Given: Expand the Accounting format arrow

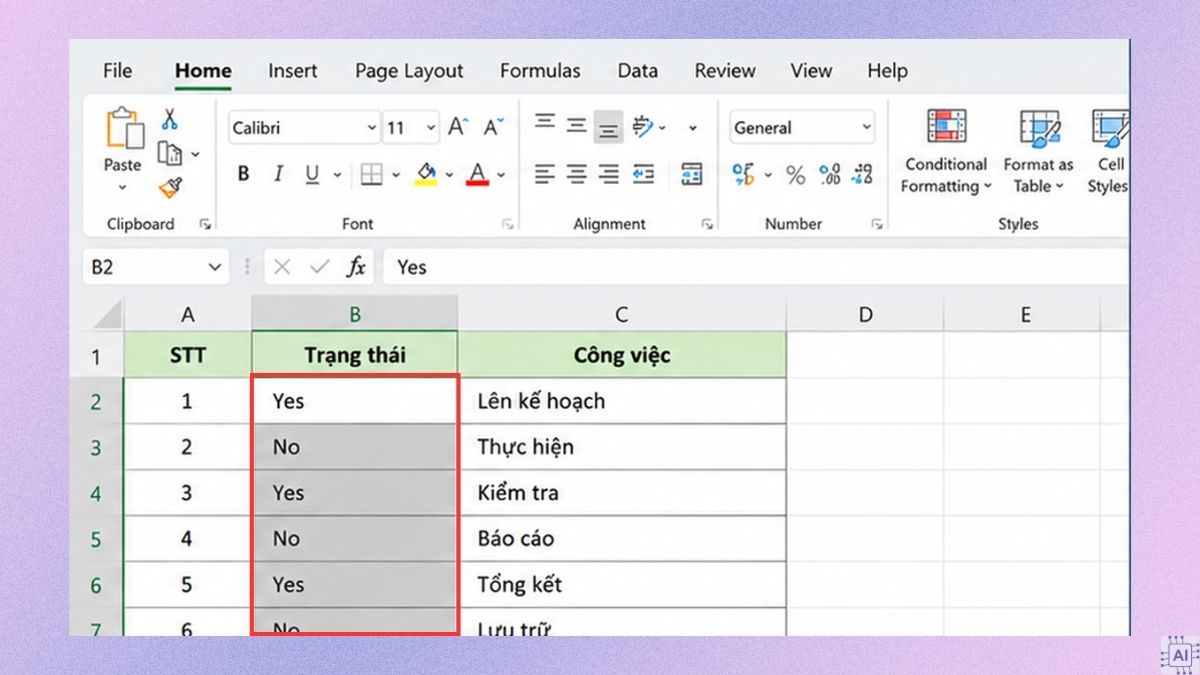Looking at the screenshot, I should click(x=769, y=176).
